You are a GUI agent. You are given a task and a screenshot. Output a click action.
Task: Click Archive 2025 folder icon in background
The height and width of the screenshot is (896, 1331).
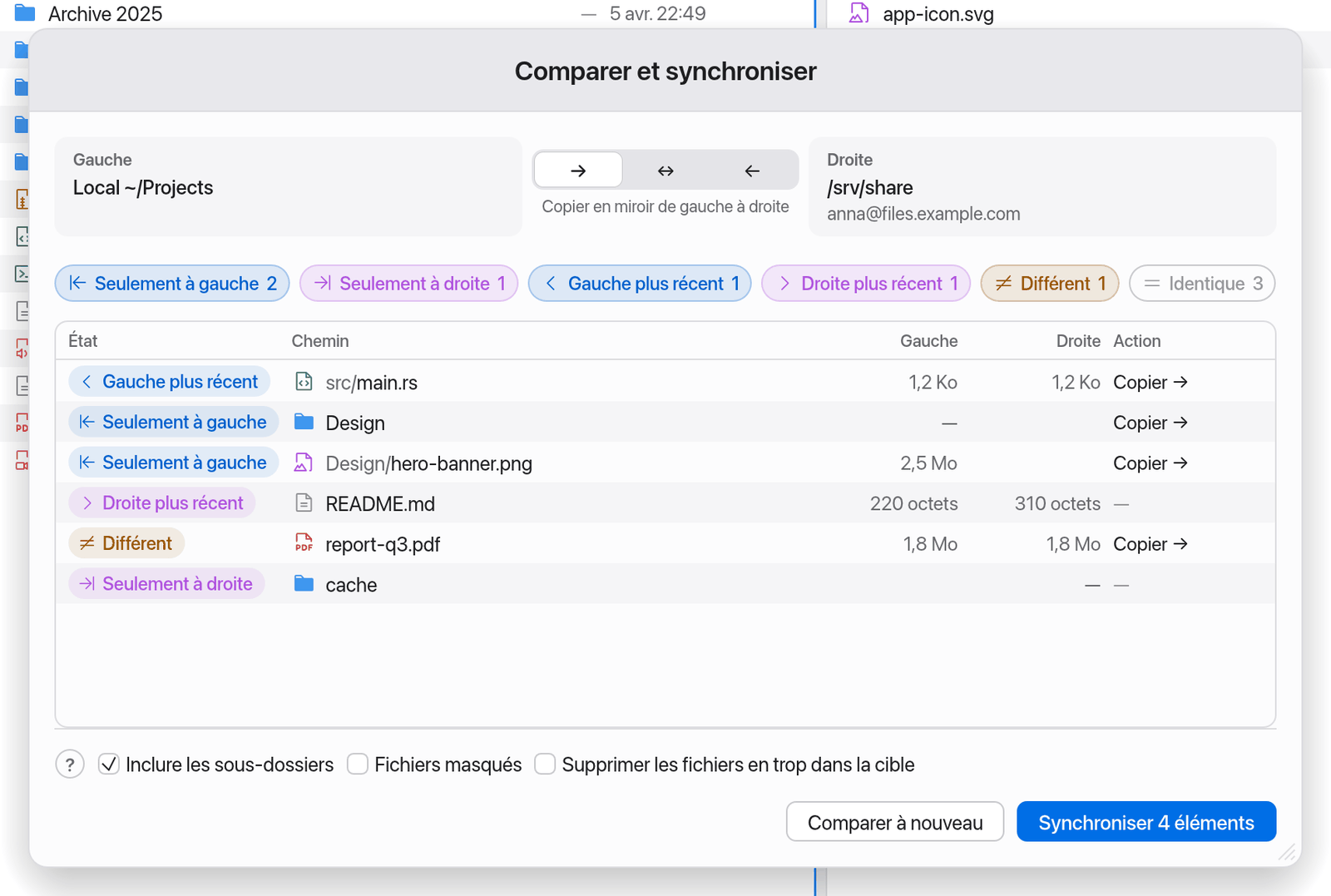(25, 12)
